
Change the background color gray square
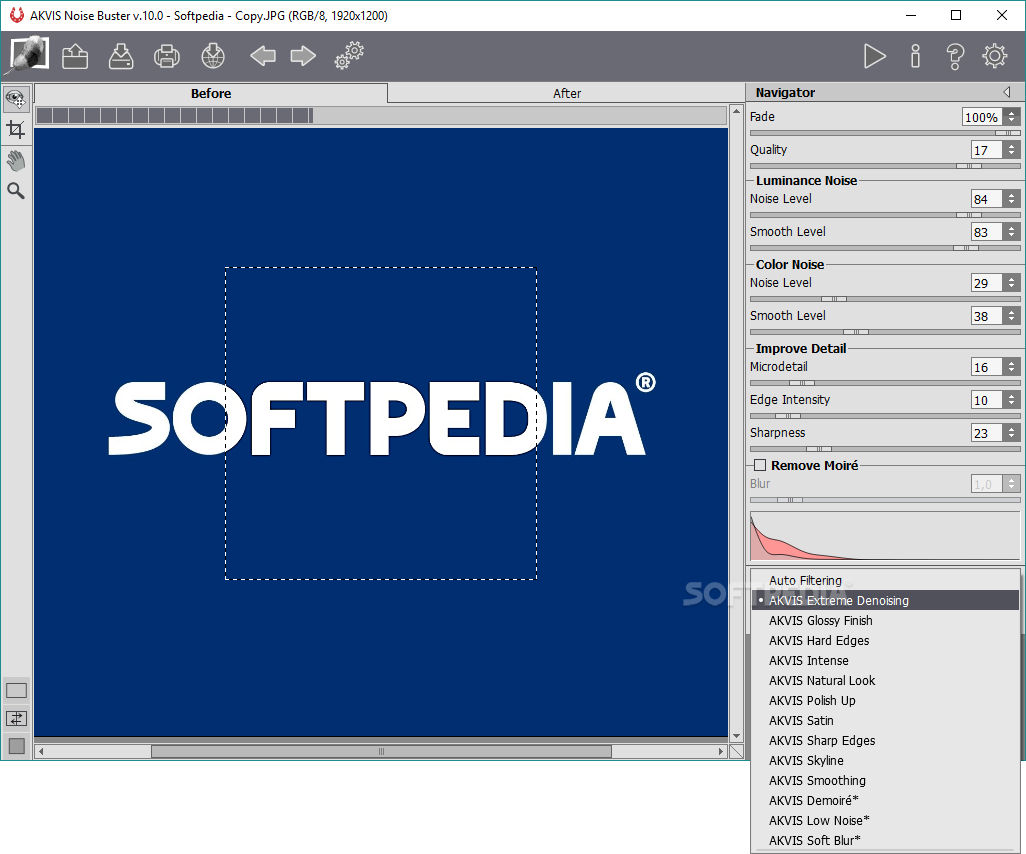[16, 746]
